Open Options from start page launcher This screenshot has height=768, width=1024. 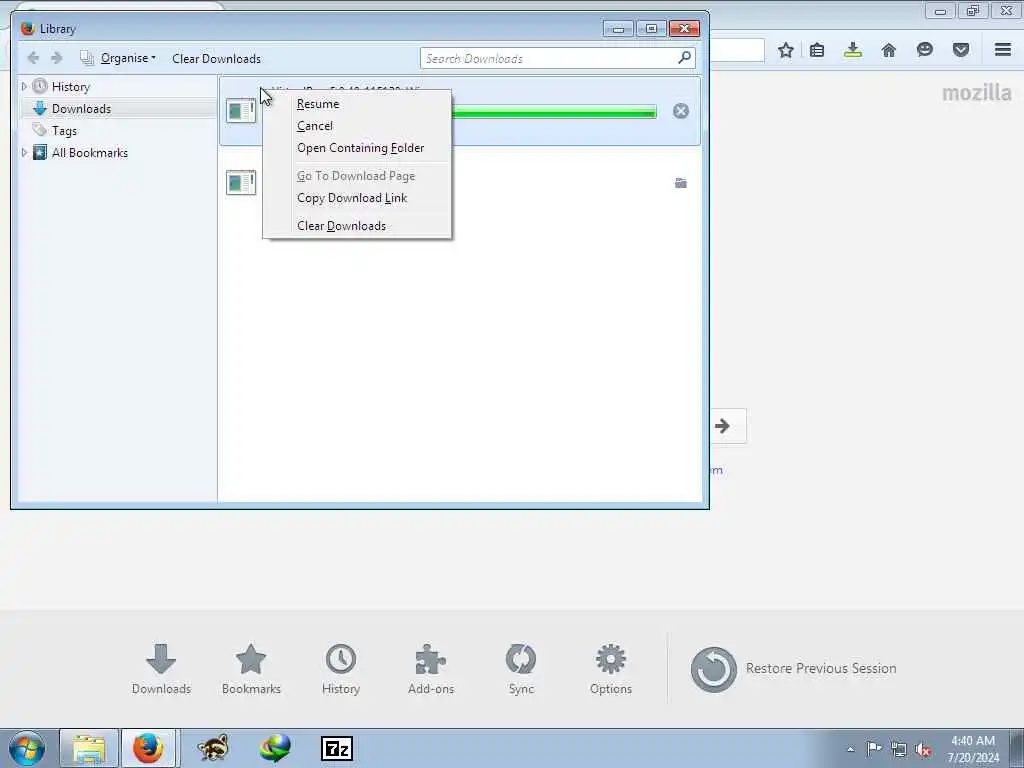pyautogui.click(x=611, y=669)
